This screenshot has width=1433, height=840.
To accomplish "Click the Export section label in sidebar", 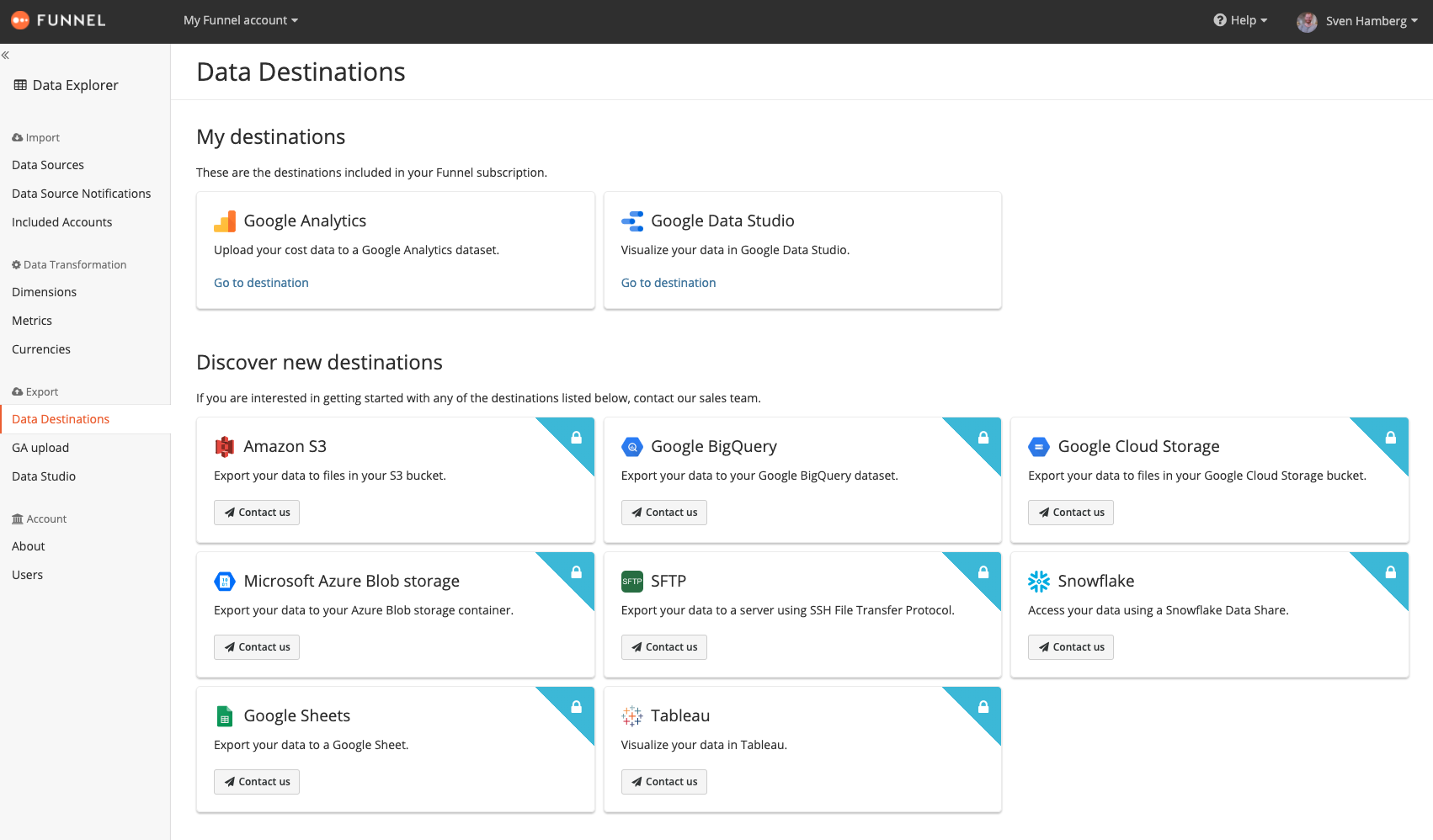I will (35, 392).
